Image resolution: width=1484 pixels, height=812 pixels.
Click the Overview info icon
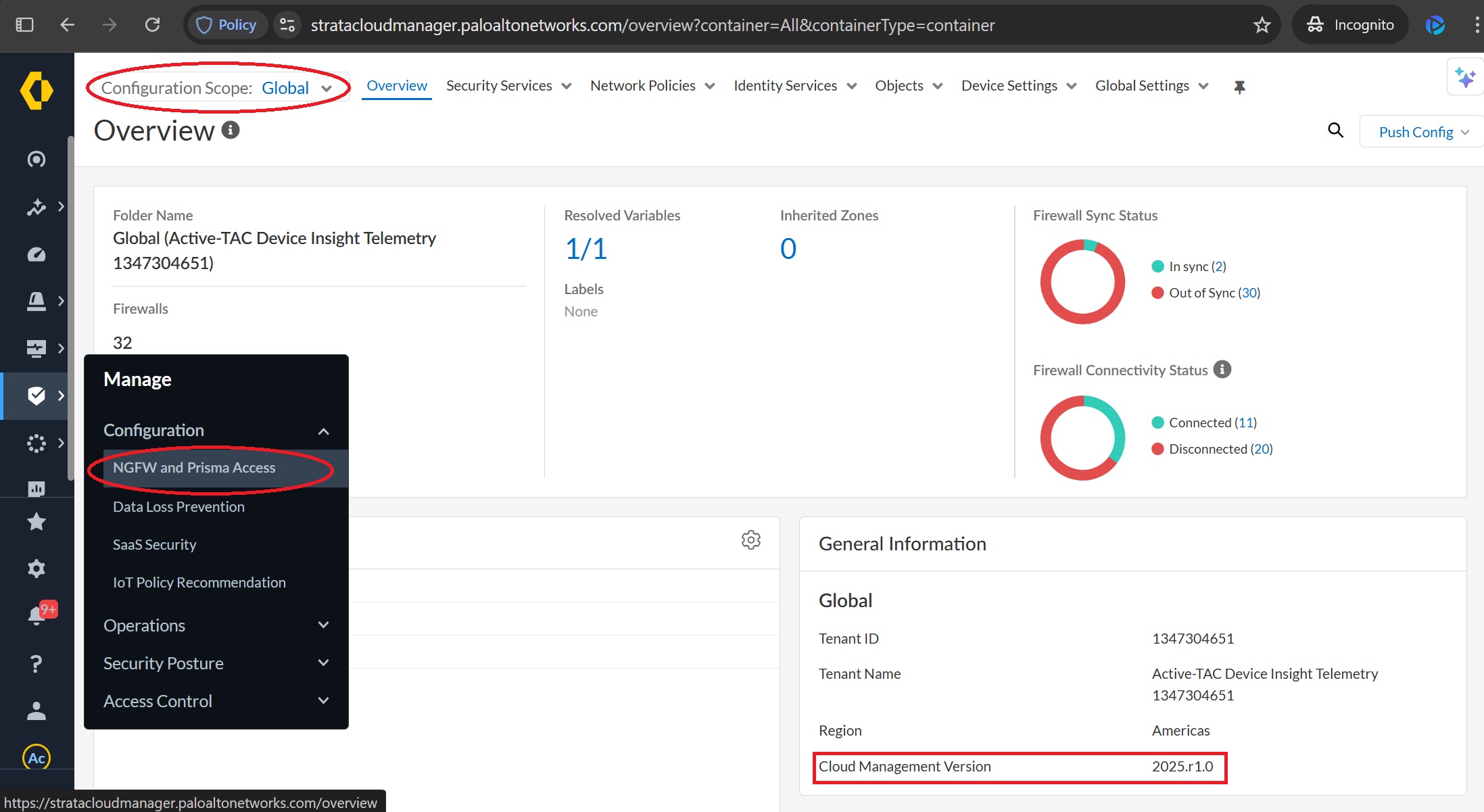point(231,130)
